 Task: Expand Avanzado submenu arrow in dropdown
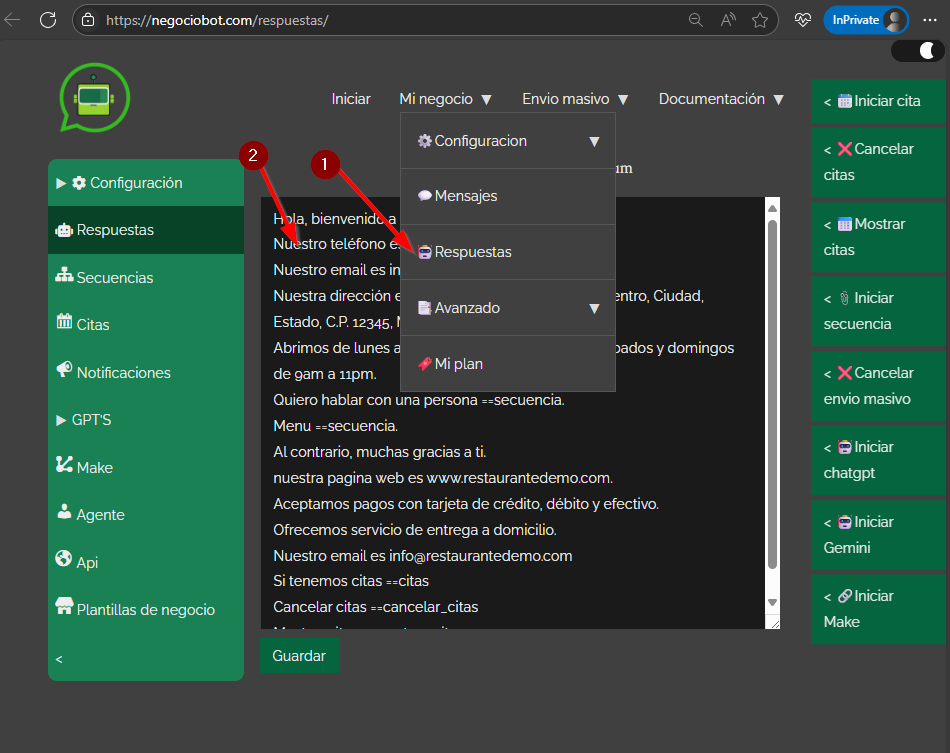[x=594, y=308]
